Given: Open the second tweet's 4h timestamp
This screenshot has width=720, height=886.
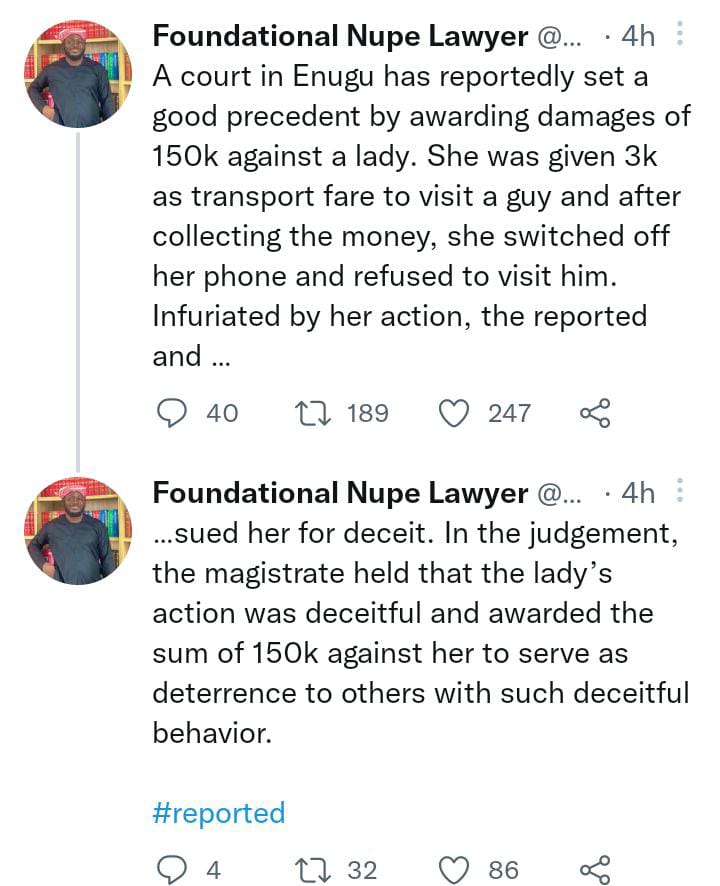Looking at the screenshot, I should pos(637,493).
